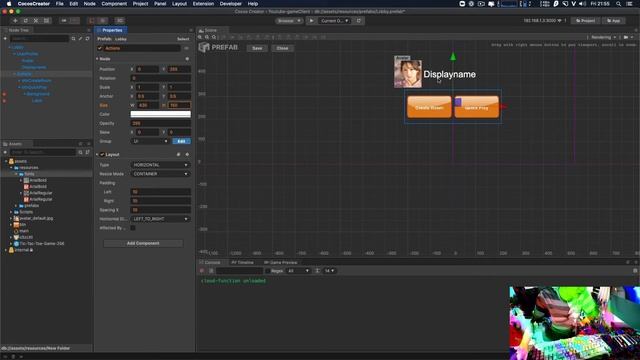The image size is (640, 360).
Task: Click the Close prefab button
Action: 282,48
